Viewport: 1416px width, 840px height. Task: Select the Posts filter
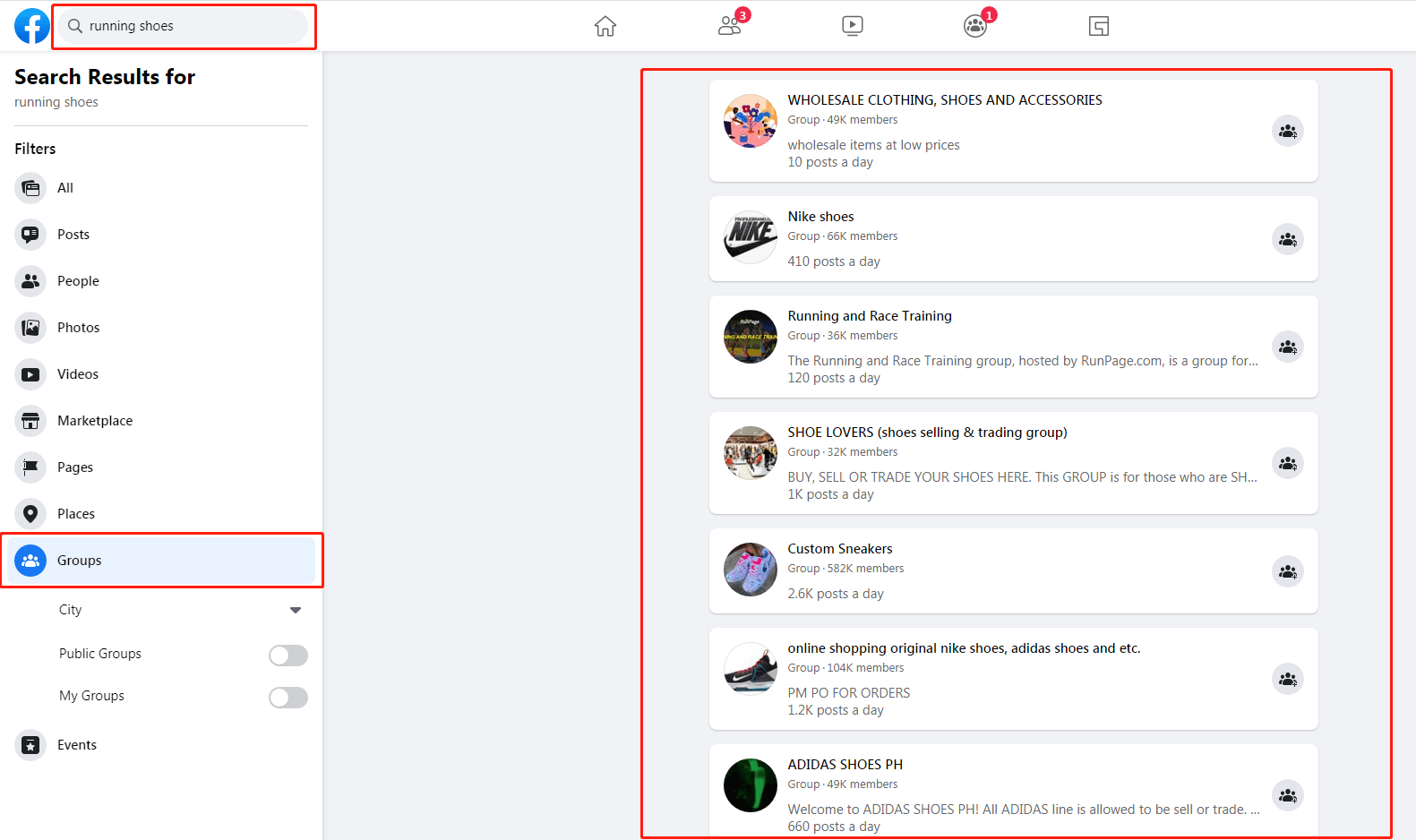(x=161, y=235)
